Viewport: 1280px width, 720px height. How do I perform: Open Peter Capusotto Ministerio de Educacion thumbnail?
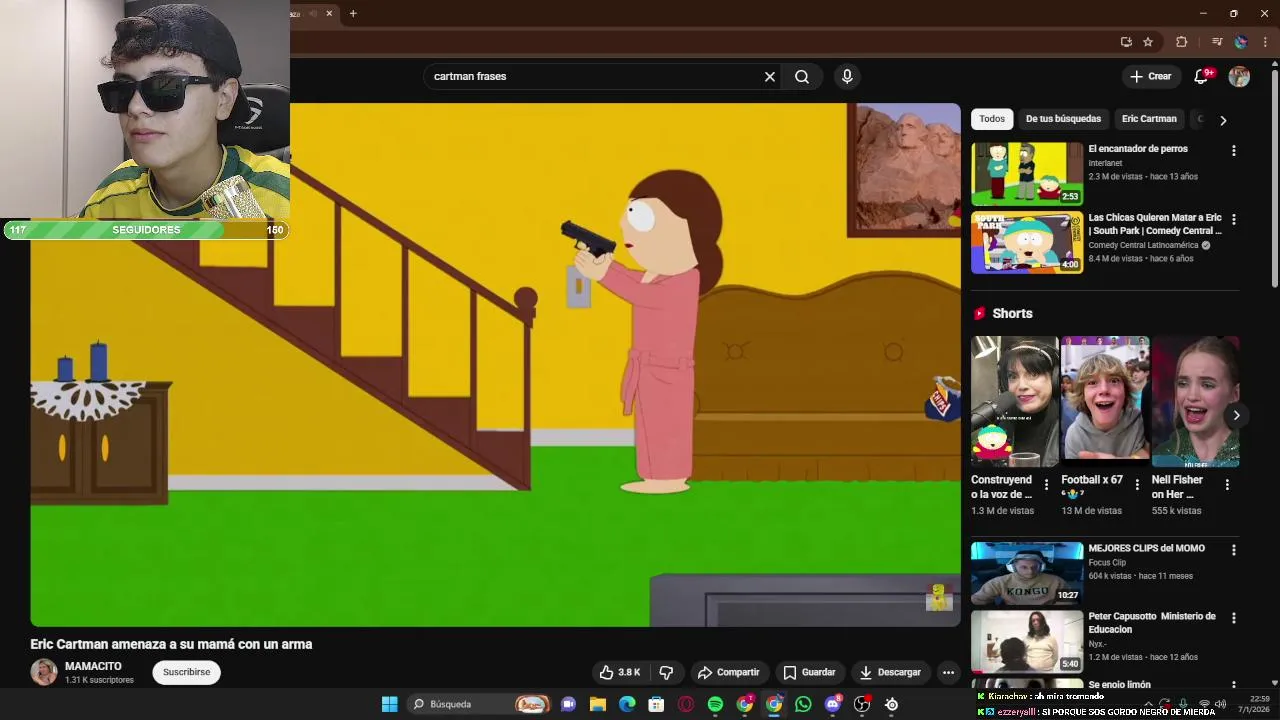pos(1027,641)
